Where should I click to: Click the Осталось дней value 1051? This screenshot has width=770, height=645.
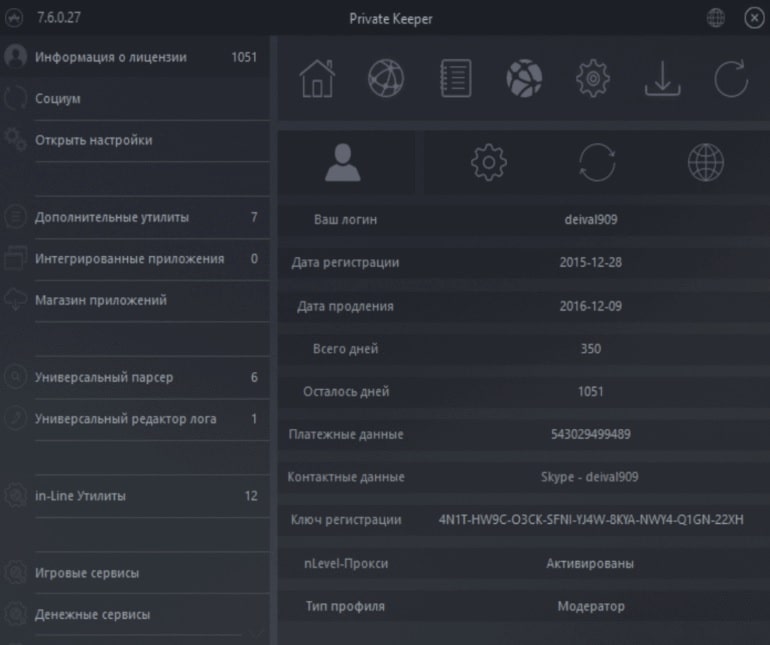(591, 392)
